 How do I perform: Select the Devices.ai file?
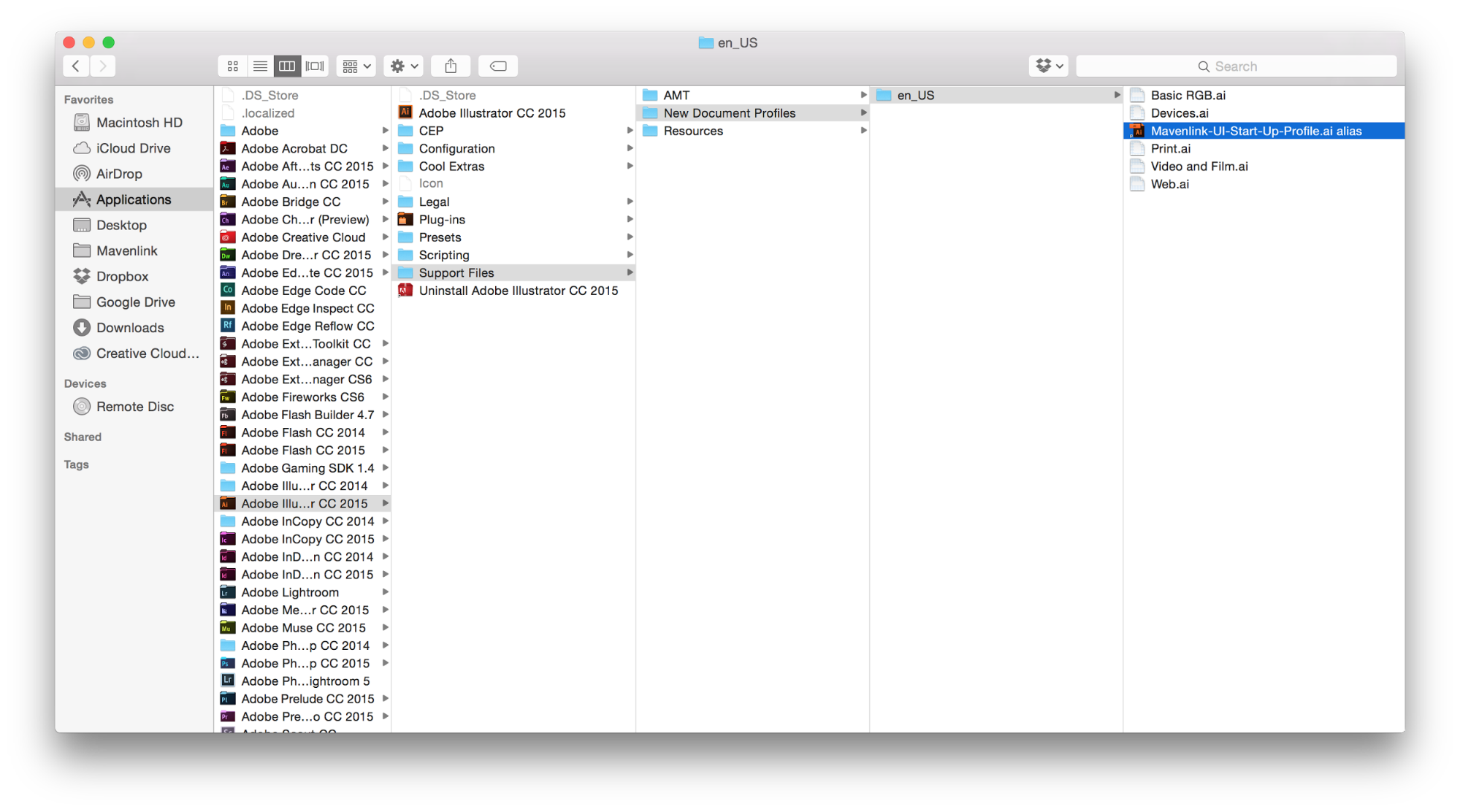(1264, 113)
